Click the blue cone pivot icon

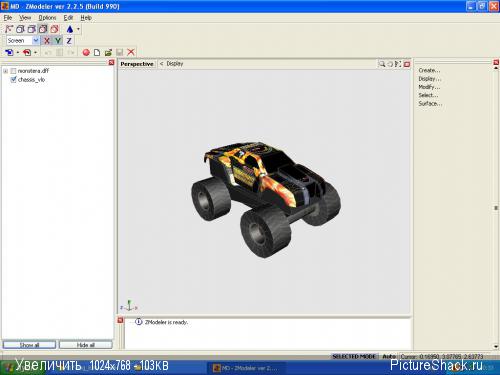click(x=70, y=29)
